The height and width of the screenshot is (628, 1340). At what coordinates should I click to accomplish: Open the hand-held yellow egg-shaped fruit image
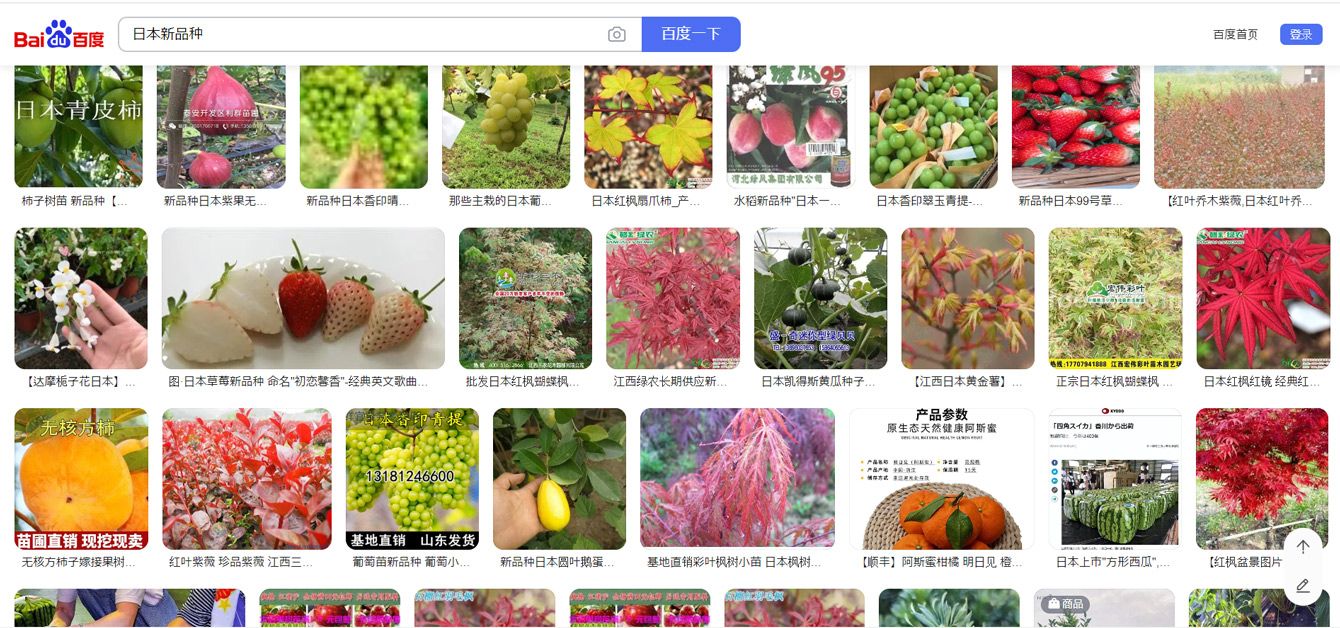point(559,478)
